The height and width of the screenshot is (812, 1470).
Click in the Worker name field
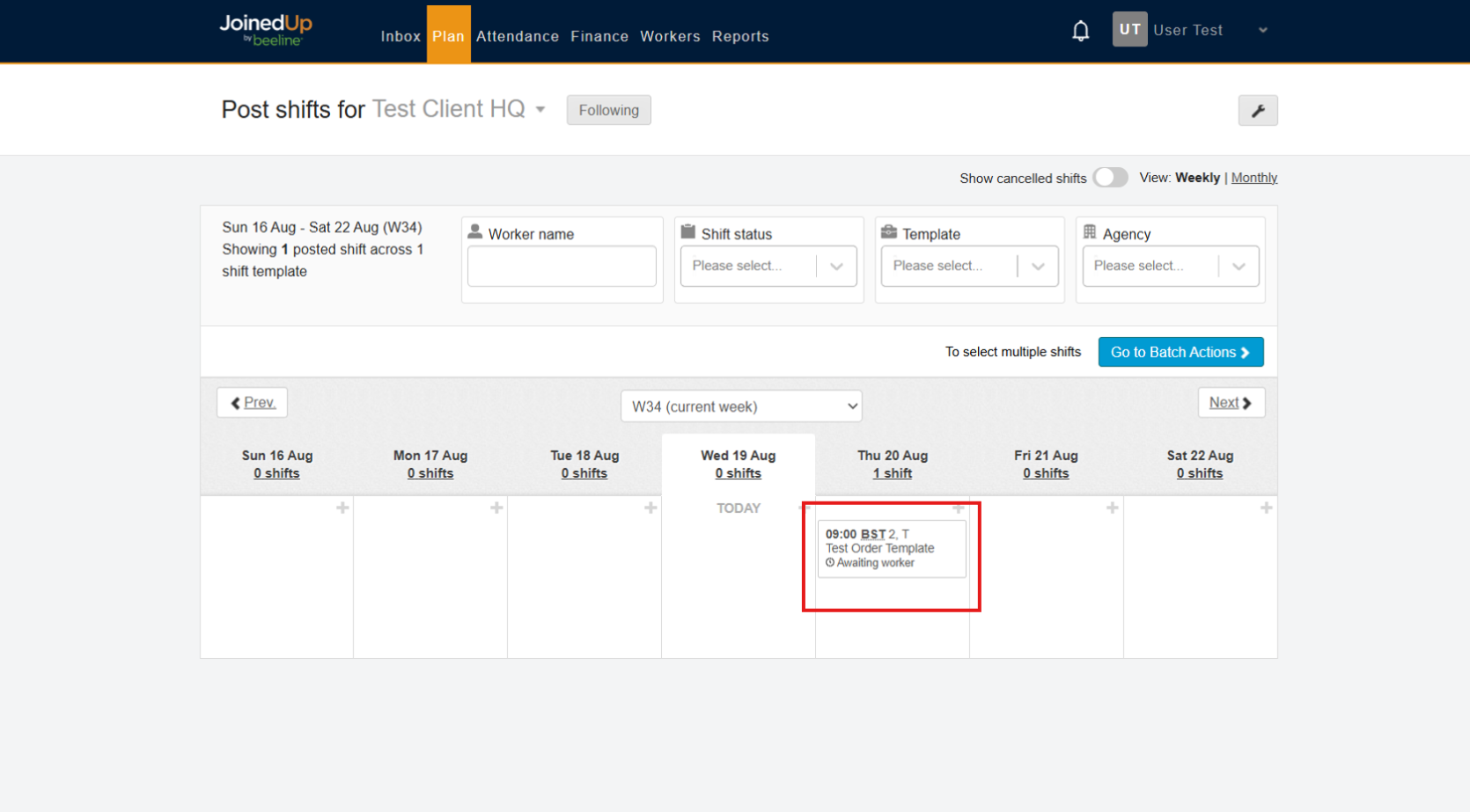(562, 266)
